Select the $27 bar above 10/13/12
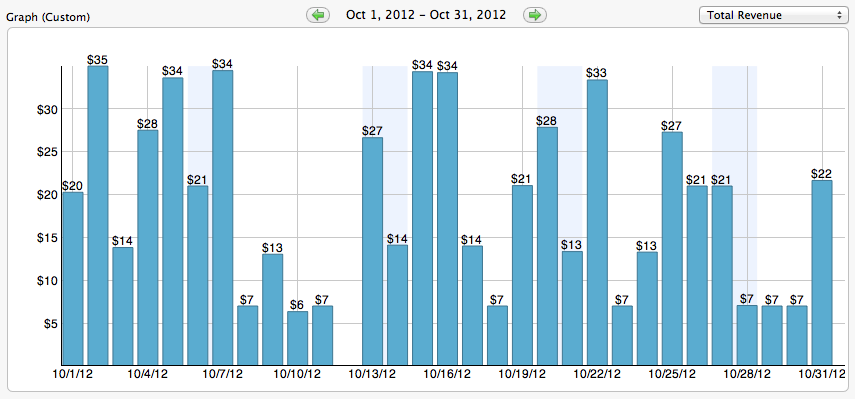Viewport: 855px width, 399px height. [x=372, y=251]
